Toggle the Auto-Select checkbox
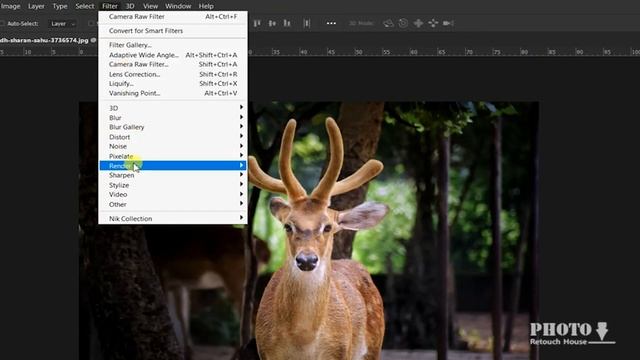This screenshot has width=640, height=360. [2, 24]
